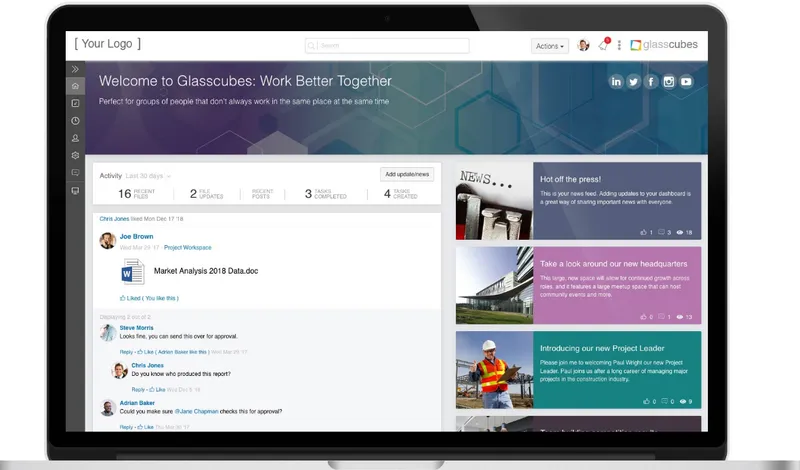
Task: Open Chris Jones commenter name link
Action: 147,365
